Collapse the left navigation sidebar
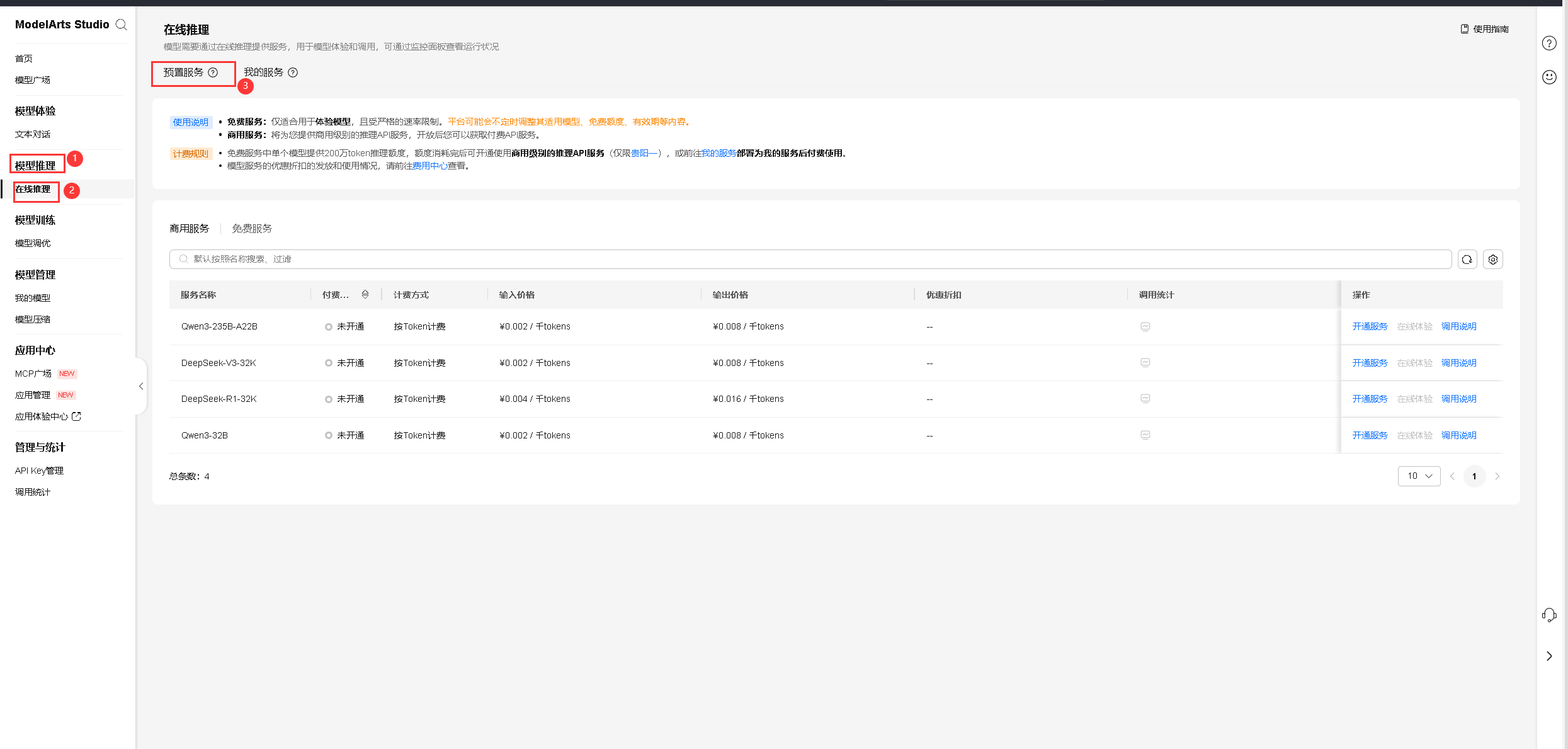The width and height of the screenshot is (1568, 749). pyautogui.click(x=141, y=386)
